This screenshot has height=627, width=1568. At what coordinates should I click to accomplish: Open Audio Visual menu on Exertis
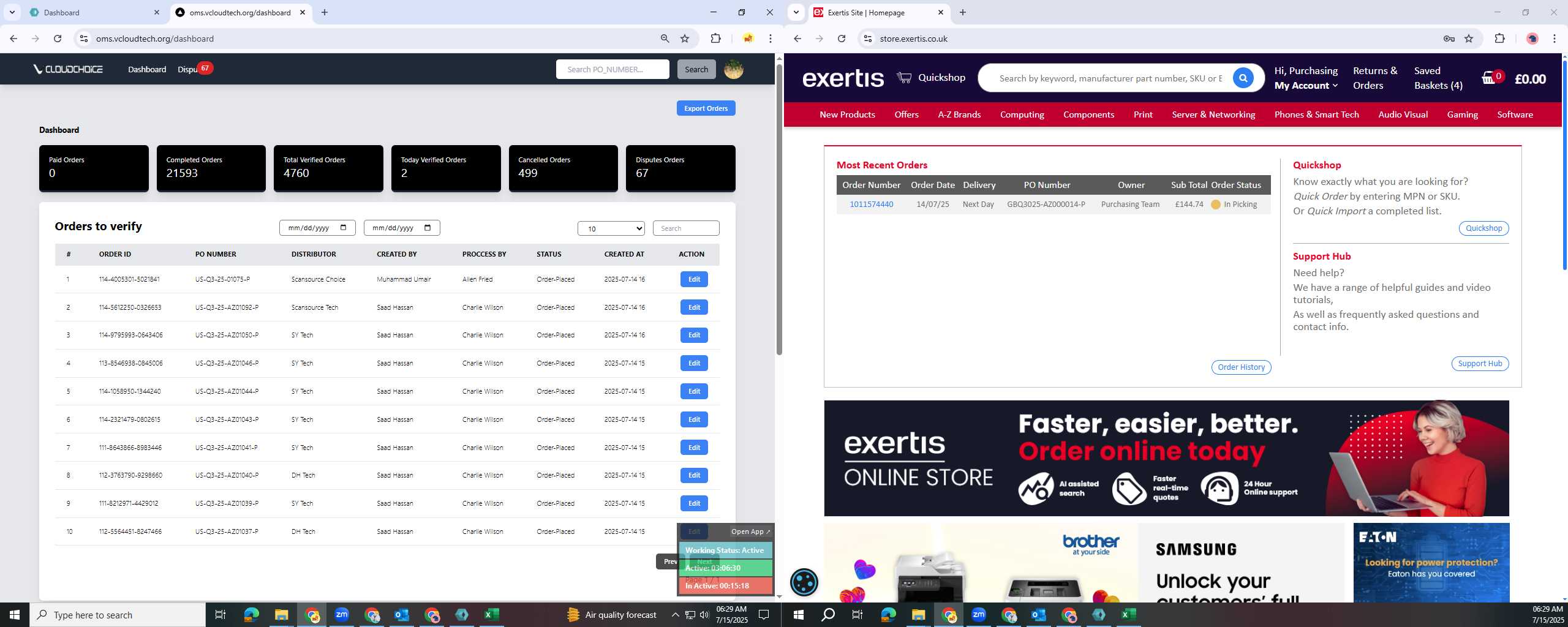(1403, 115)
